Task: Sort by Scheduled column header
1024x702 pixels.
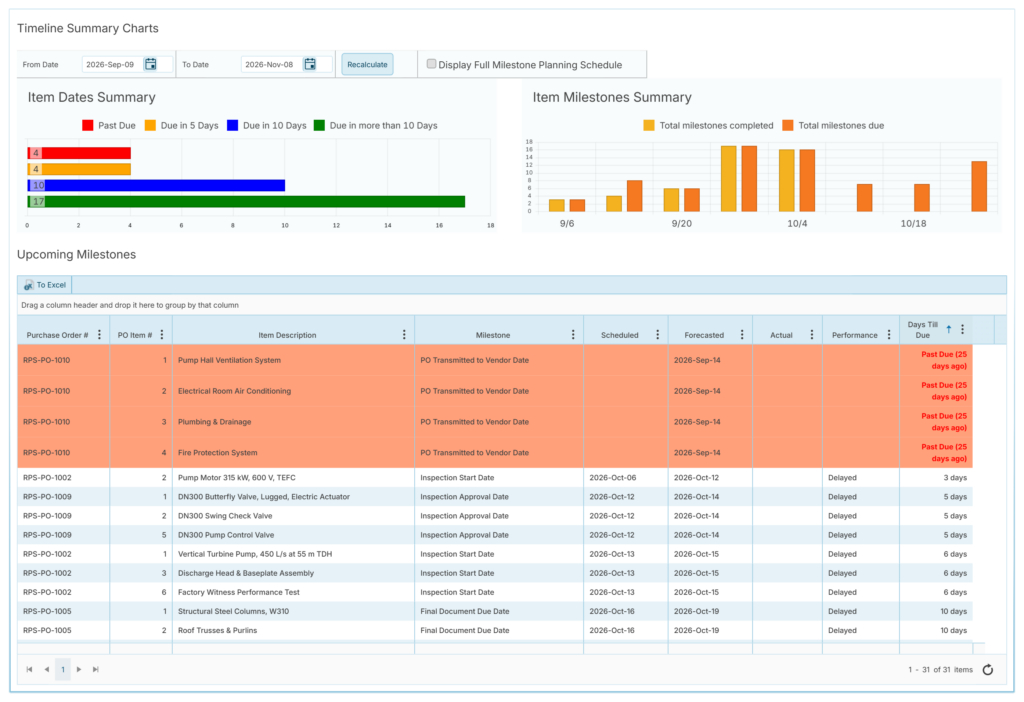Action: coord(620,335)
